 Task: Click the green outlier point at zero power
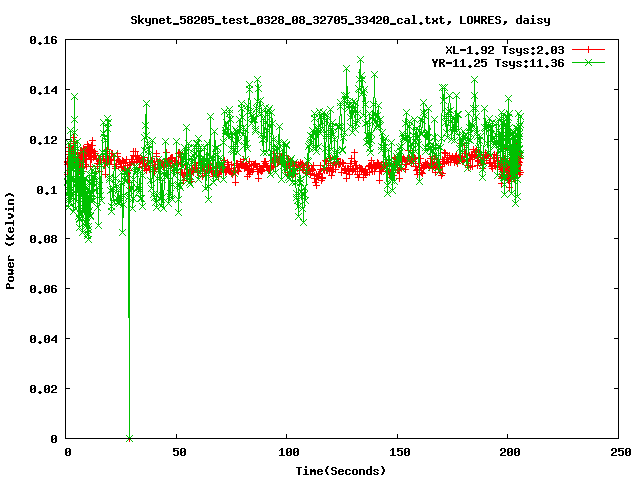tap(129, 439)
